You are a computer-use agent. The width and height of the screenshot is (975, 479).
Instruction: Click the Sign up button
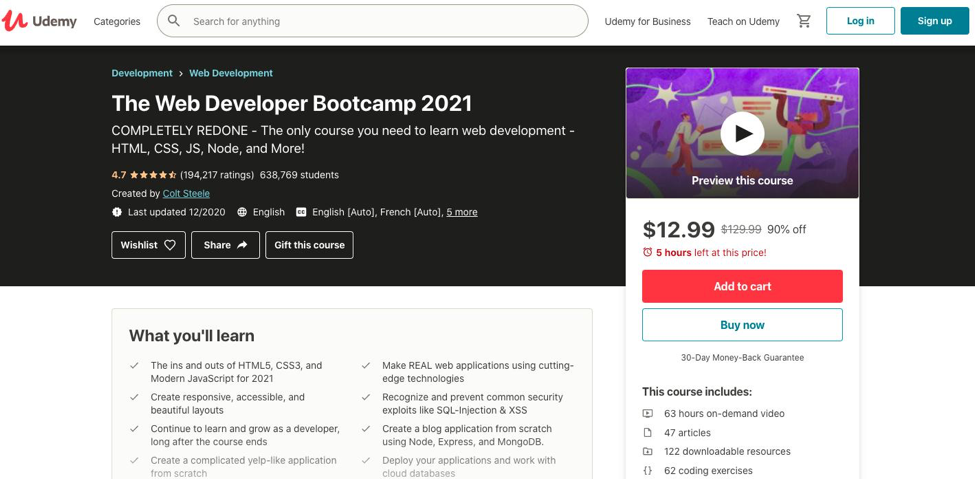tap(935, 21)
